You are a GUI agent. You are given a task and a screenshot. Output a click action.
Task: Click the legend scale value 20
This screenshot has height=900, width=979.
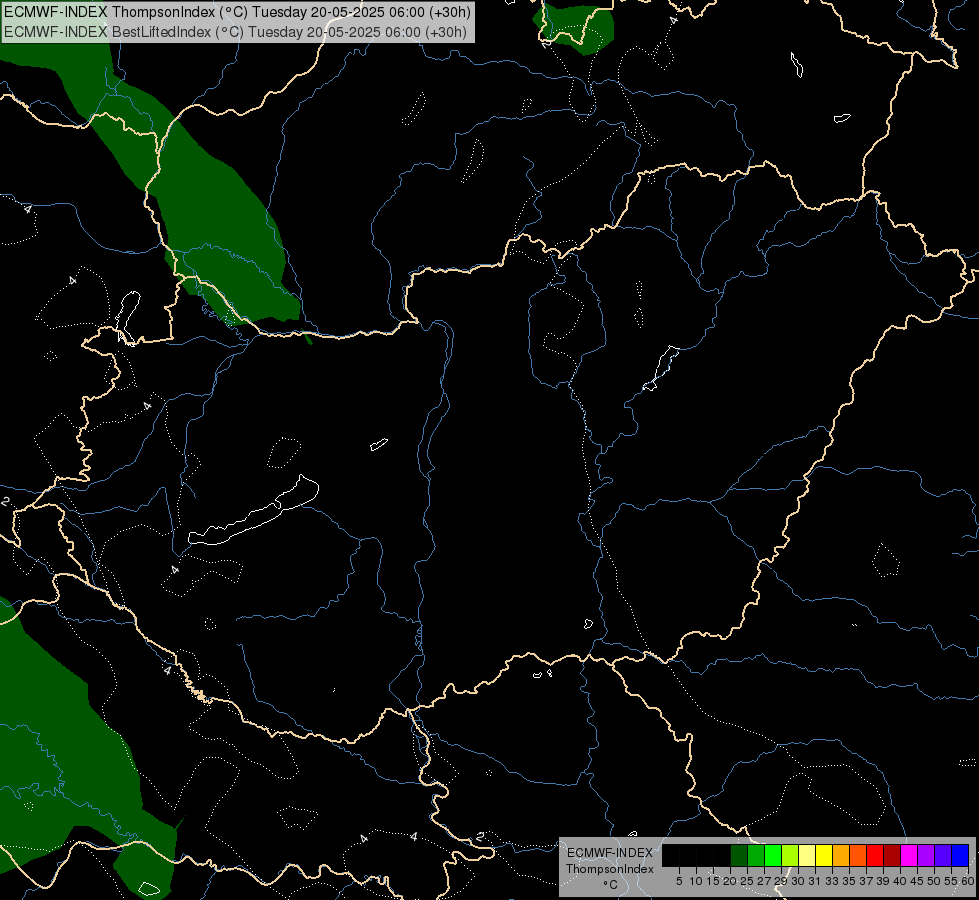(731, 881)
